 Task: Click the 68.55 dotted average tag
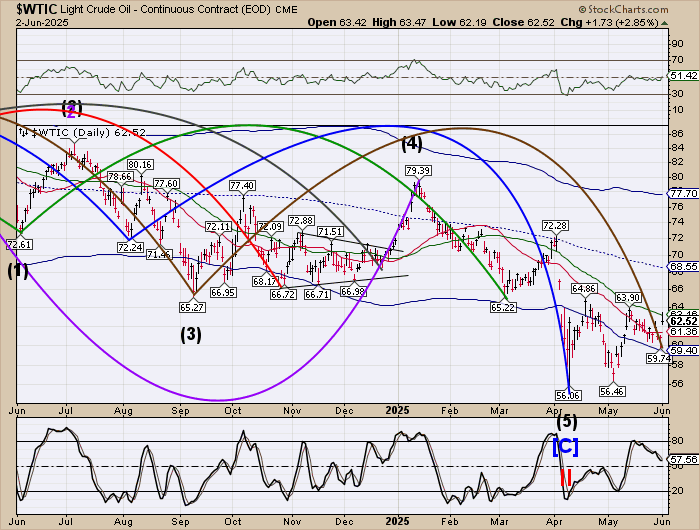[683, 267]
